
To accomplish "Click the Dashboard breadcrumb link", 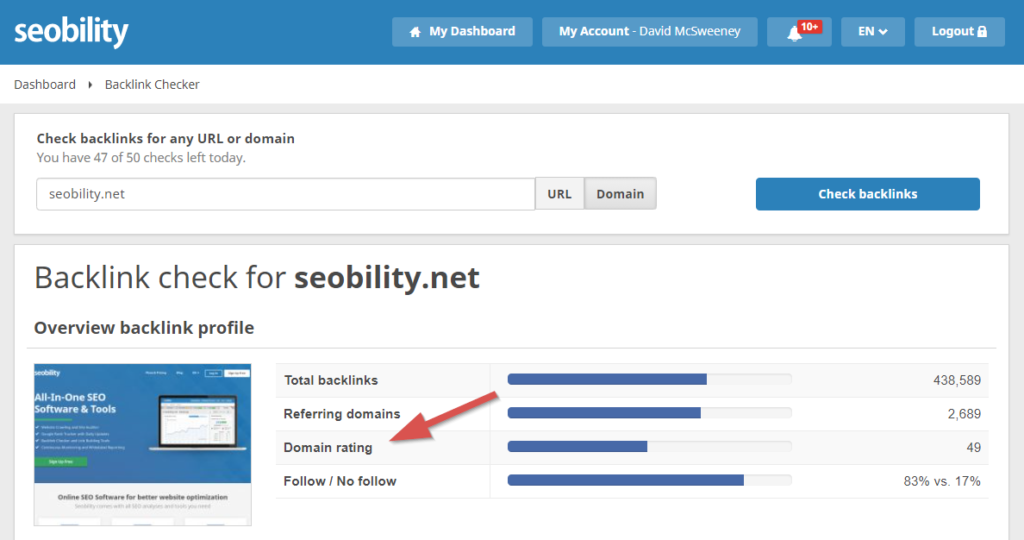I will [44, 85].
